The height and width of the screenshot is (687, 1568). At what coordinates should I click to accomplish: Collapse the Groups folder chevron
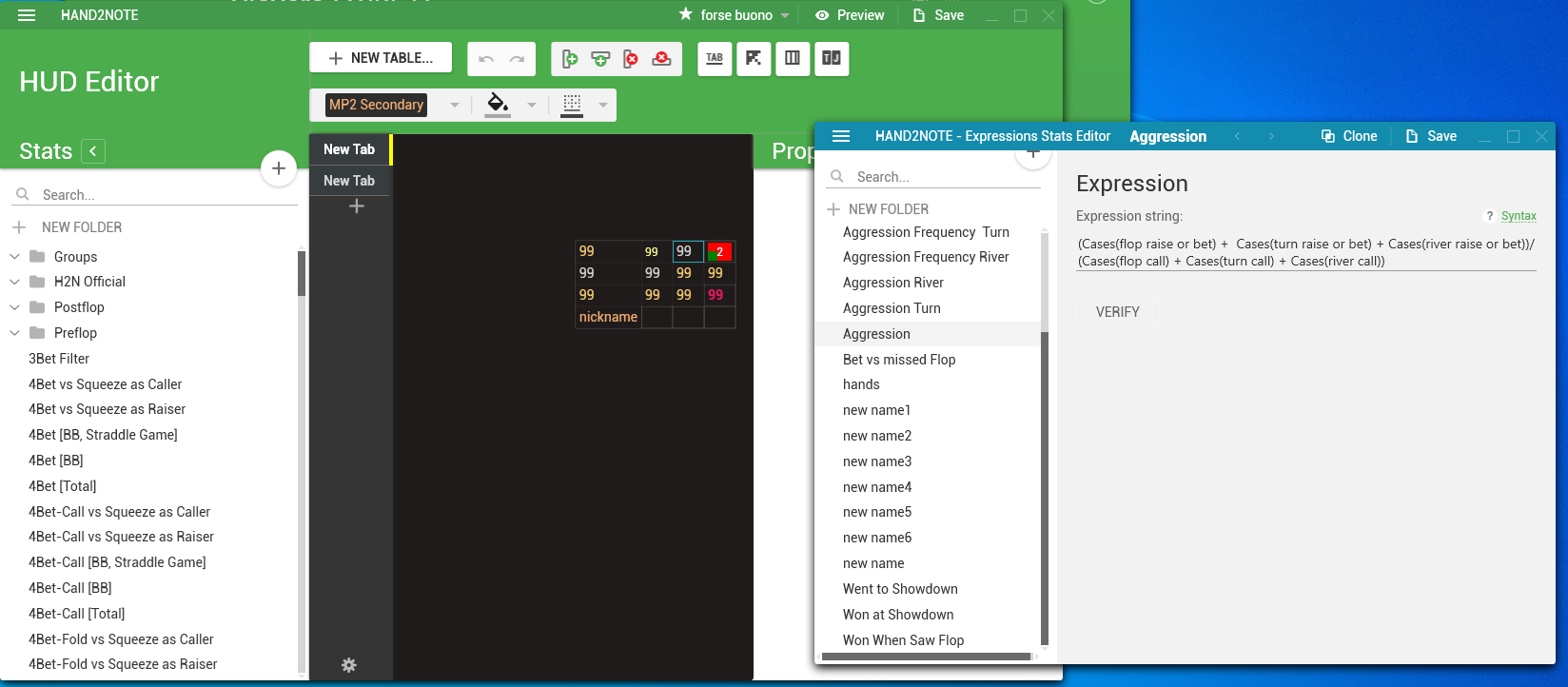14,256
